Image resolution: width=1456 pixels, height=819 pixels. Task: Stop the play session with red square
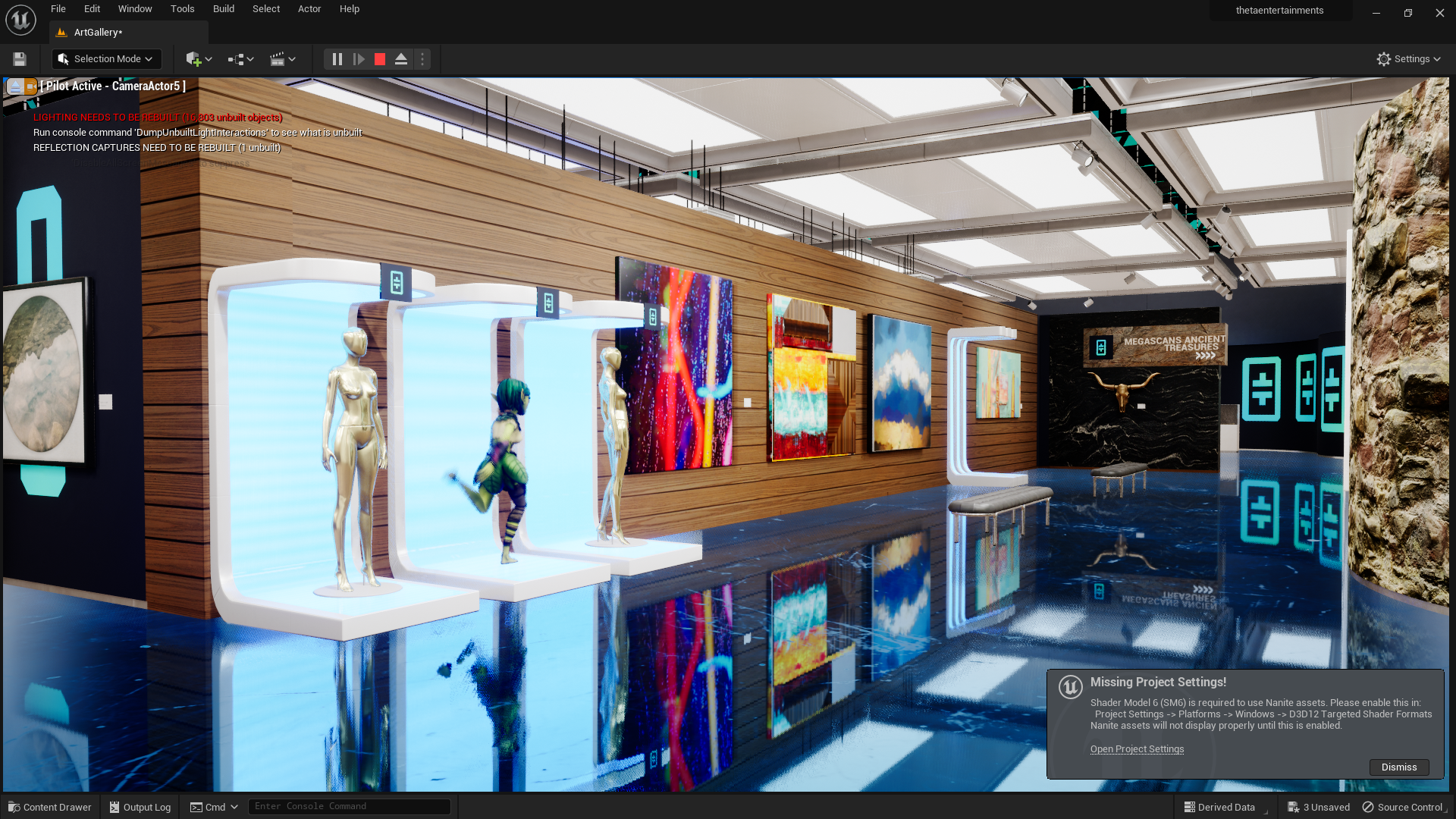click(380, 59)
